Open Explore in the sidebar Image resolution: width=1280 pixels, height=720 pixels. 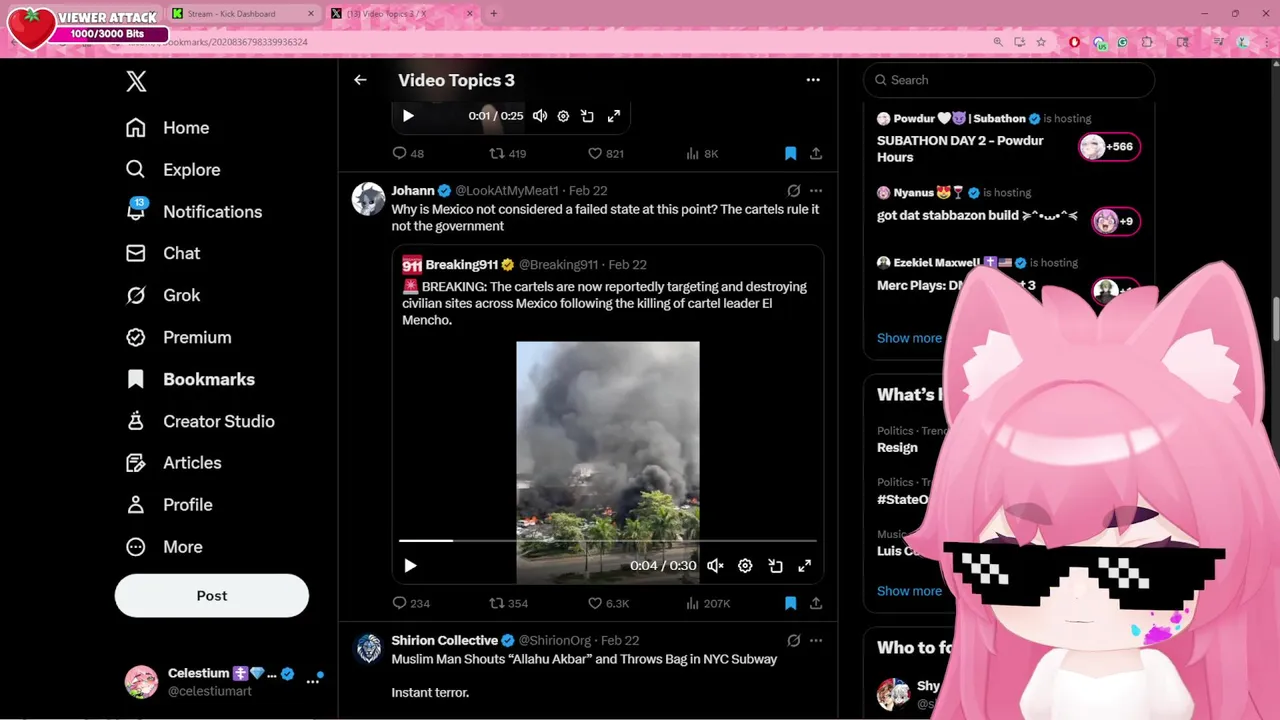172,170
